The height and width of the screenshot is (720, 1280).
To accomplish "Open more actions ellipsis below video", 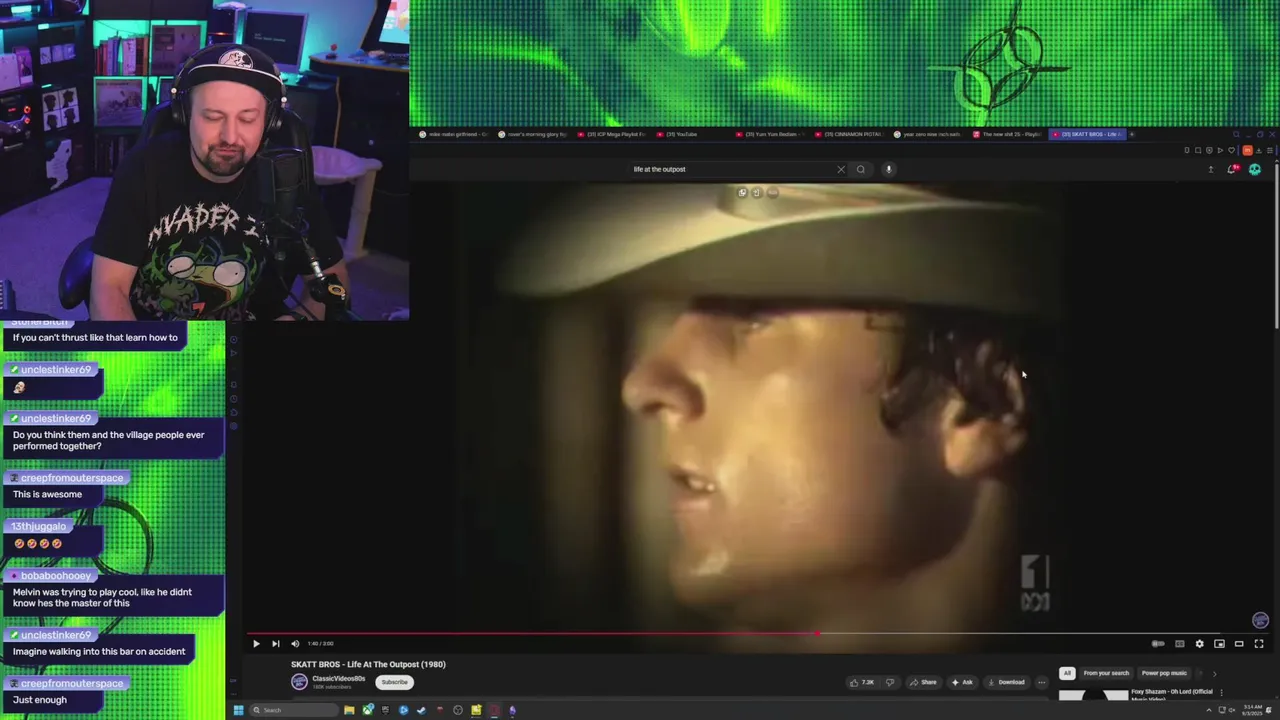I will coord(1041,682).
